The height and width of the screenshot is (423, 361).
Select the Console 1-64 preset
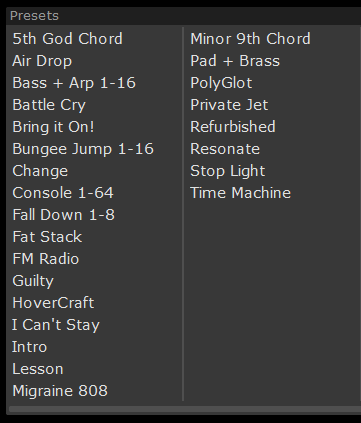63,193
